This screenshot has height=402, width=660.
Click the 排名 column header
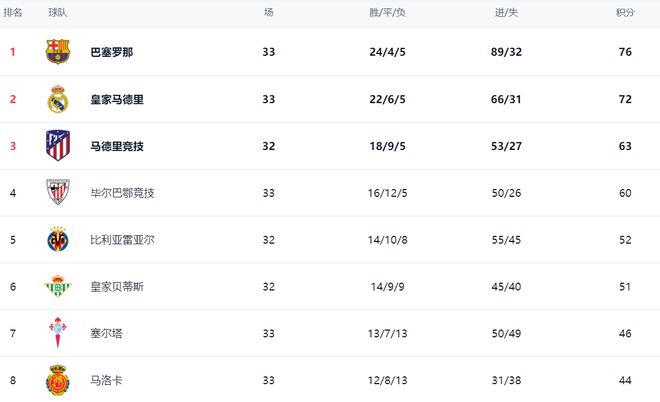pyautogui.click(x=13, y=12)
